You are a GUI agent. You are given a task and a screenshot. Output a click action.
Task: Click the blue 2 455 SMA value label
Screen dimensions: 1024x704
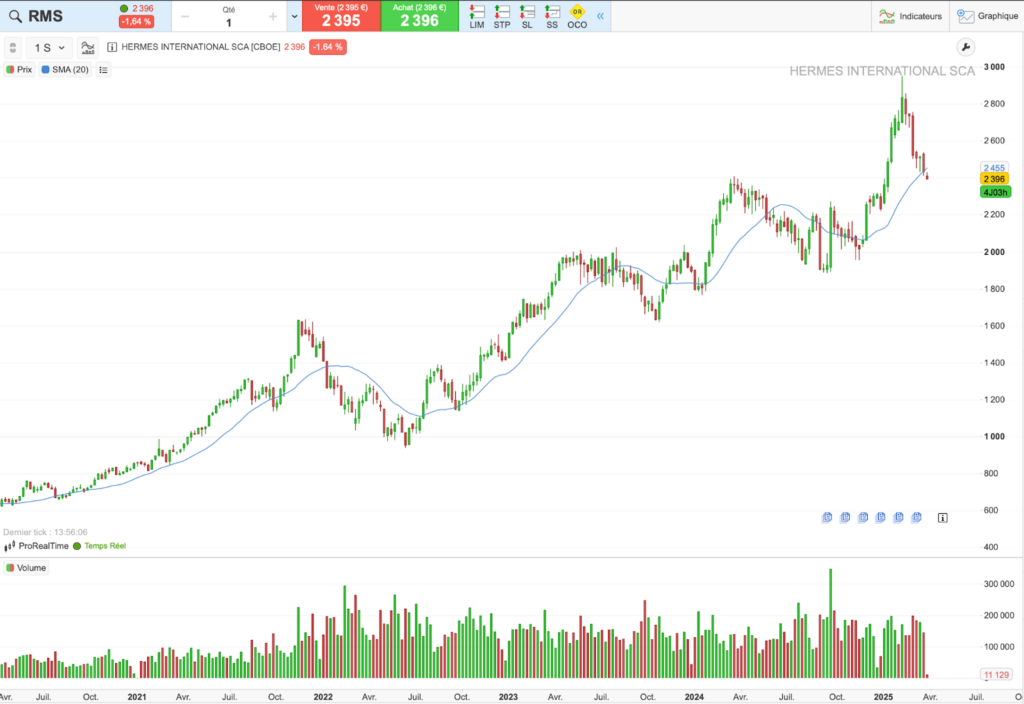[994, 168]
